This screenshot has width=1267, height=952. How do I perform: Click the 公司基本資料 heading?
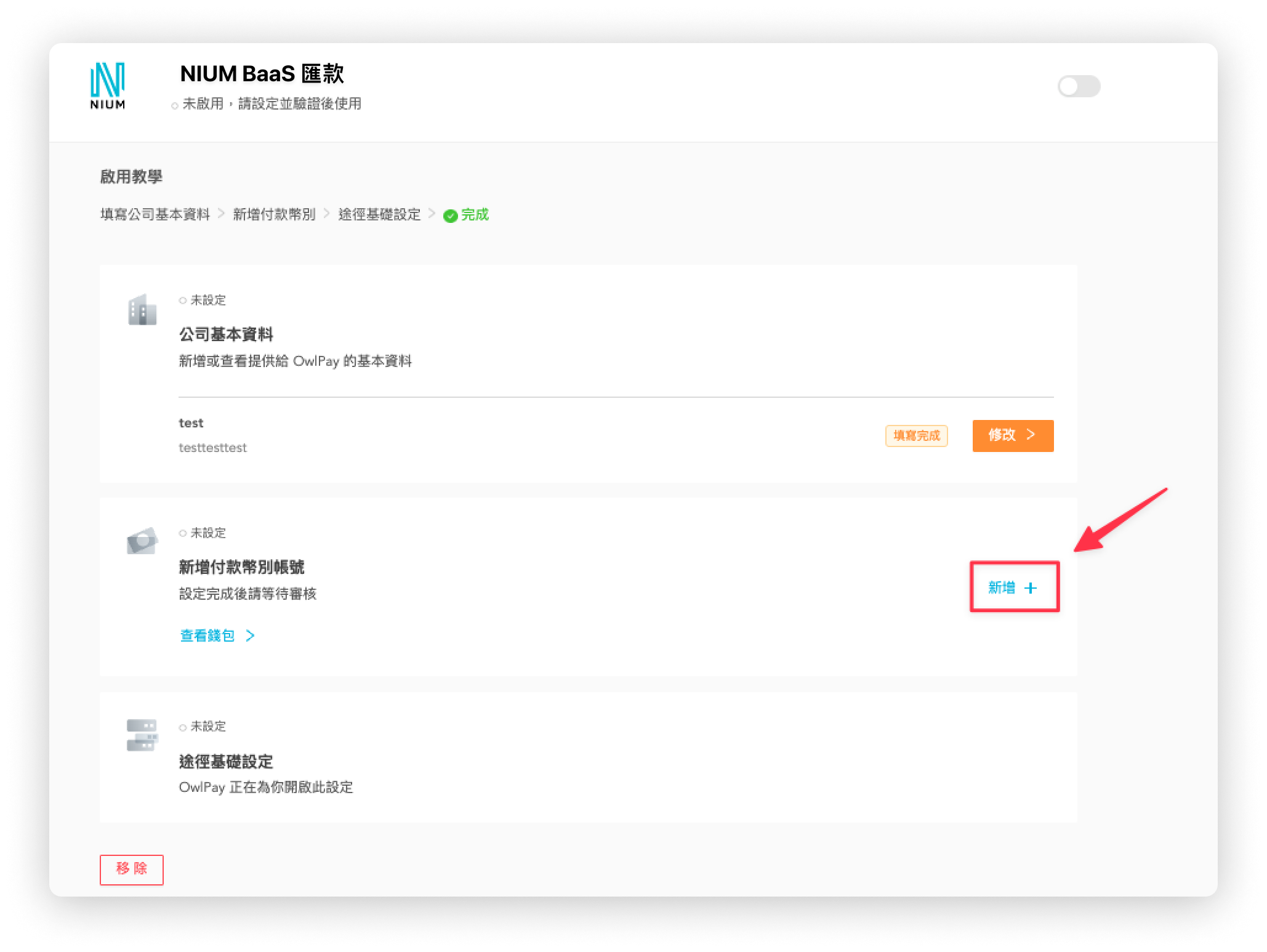tap(226, 334)
